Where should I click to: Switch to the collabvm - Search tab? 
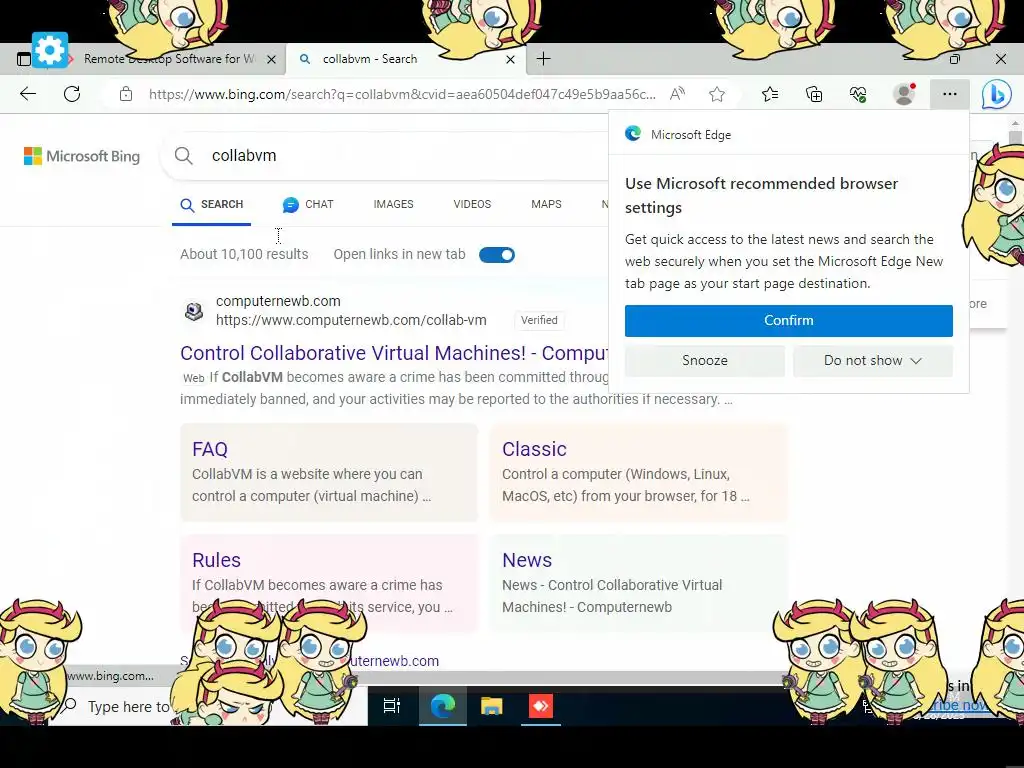tap(405, 59)
